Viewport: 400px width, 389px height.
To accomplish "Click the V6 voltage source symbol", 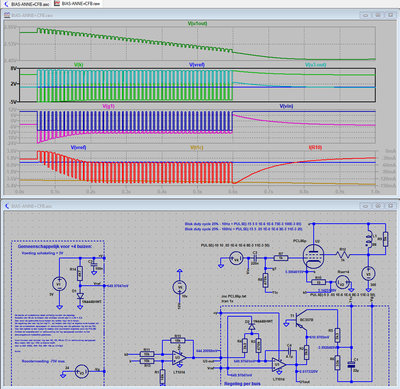I will [179, 287].
